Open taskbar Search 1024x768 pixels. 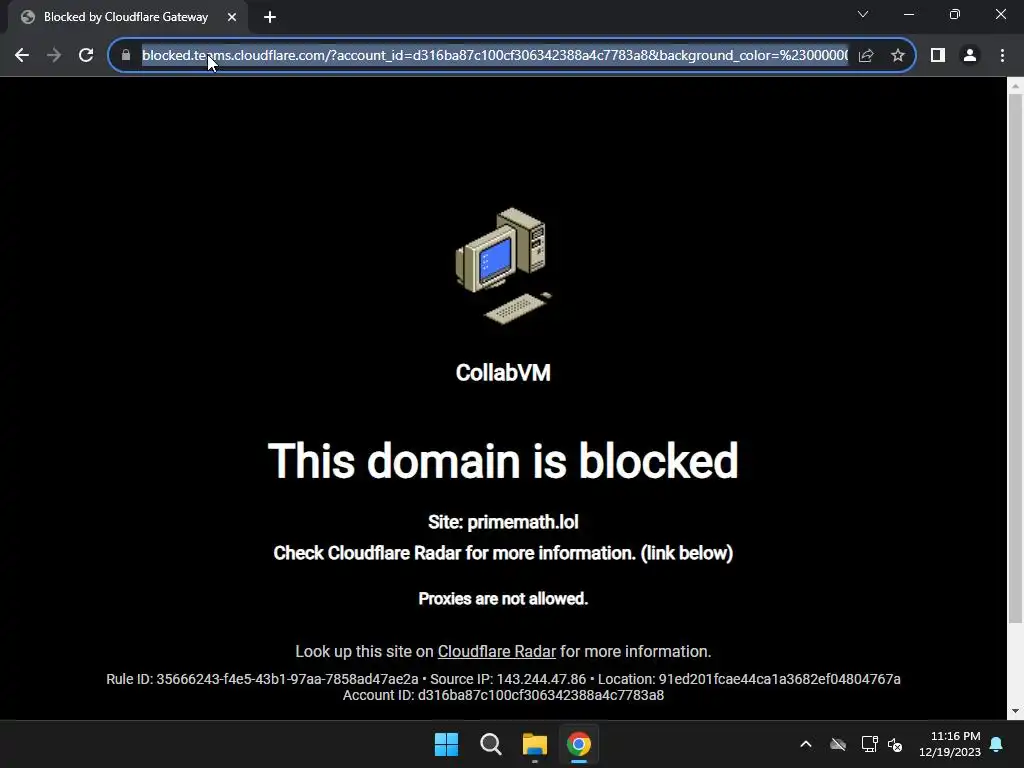(x=490, y=744)
